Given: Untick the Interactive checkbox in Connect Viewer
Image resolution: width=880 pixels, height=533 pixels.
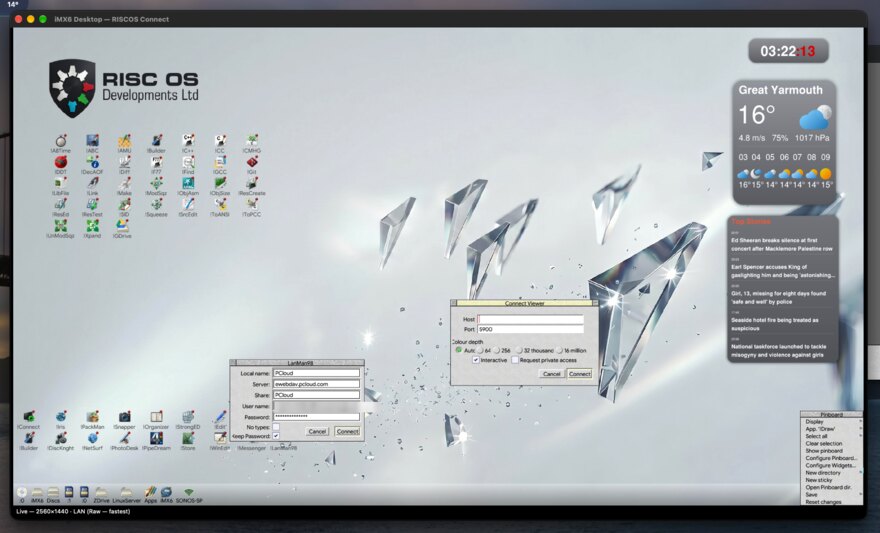Looking at the screenshot, I should click(x=476, y=360).
